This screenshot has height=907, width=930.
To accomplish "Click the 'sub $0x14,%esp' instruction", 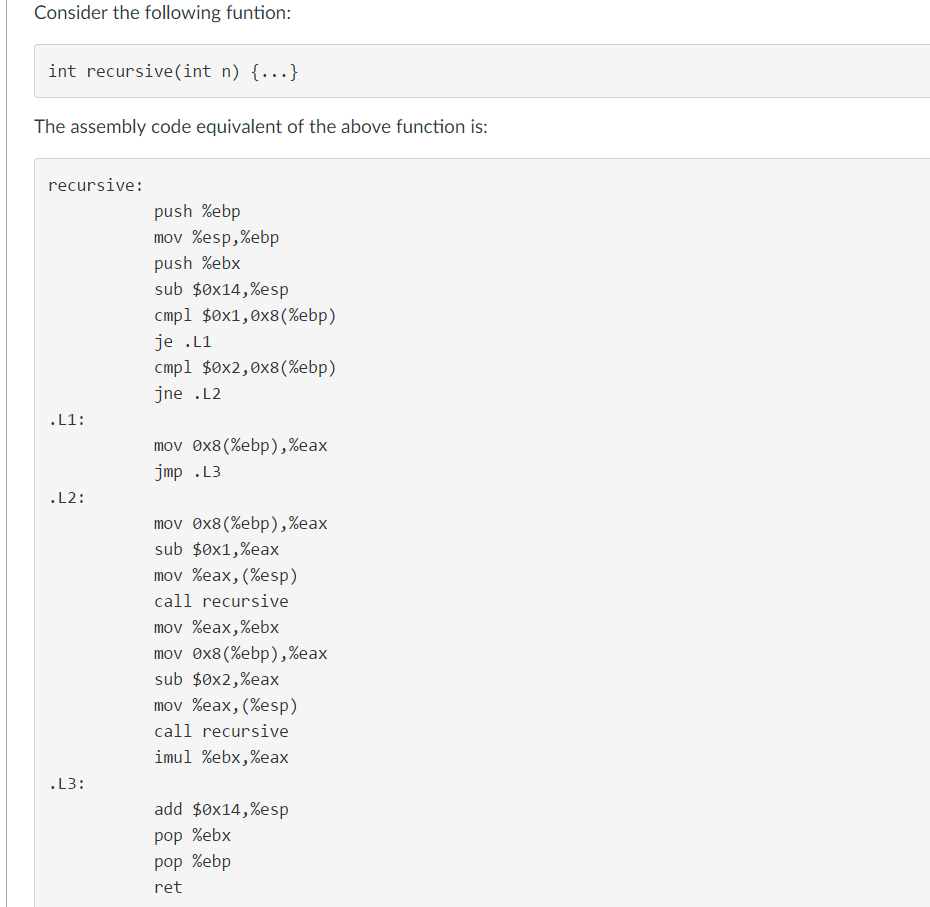I will (221, 289).
